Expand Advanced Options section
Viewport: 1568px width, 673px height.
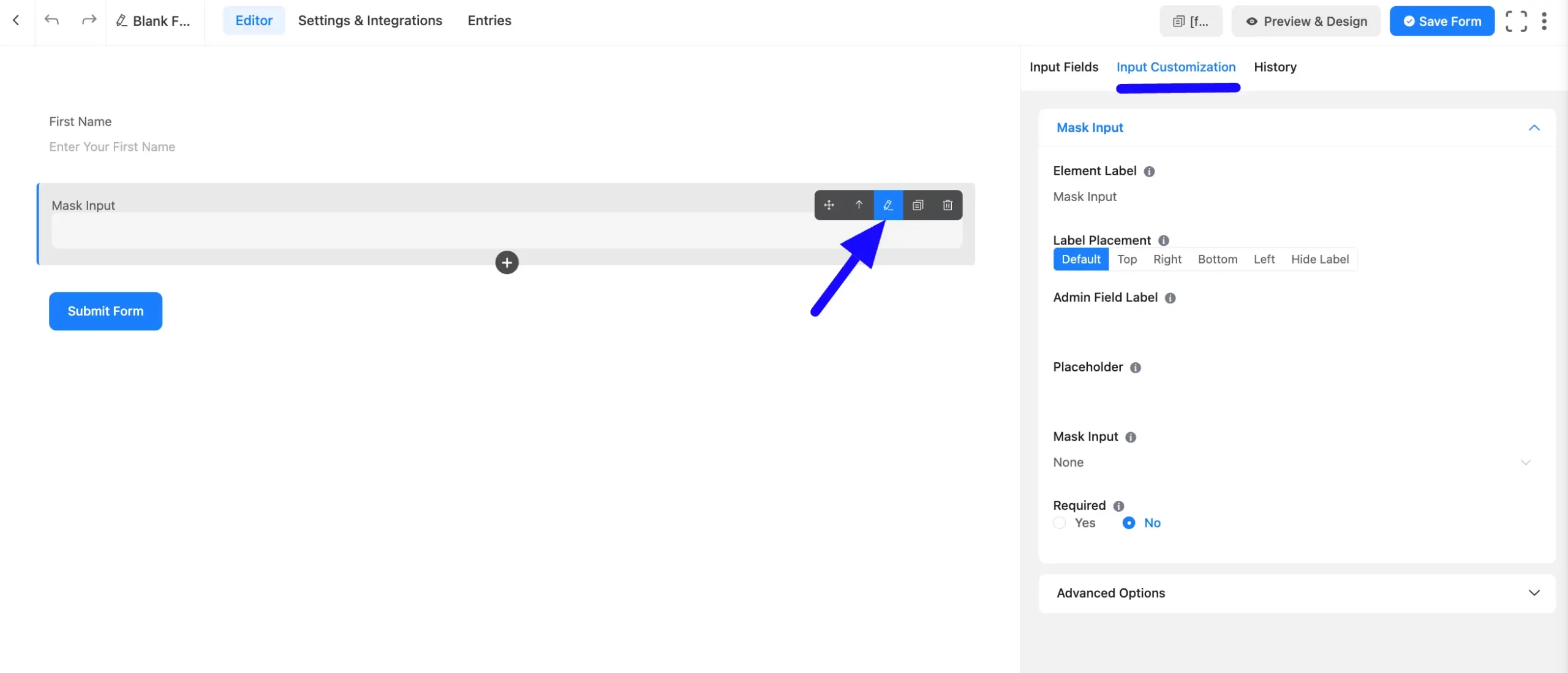tap(1297, 593)
